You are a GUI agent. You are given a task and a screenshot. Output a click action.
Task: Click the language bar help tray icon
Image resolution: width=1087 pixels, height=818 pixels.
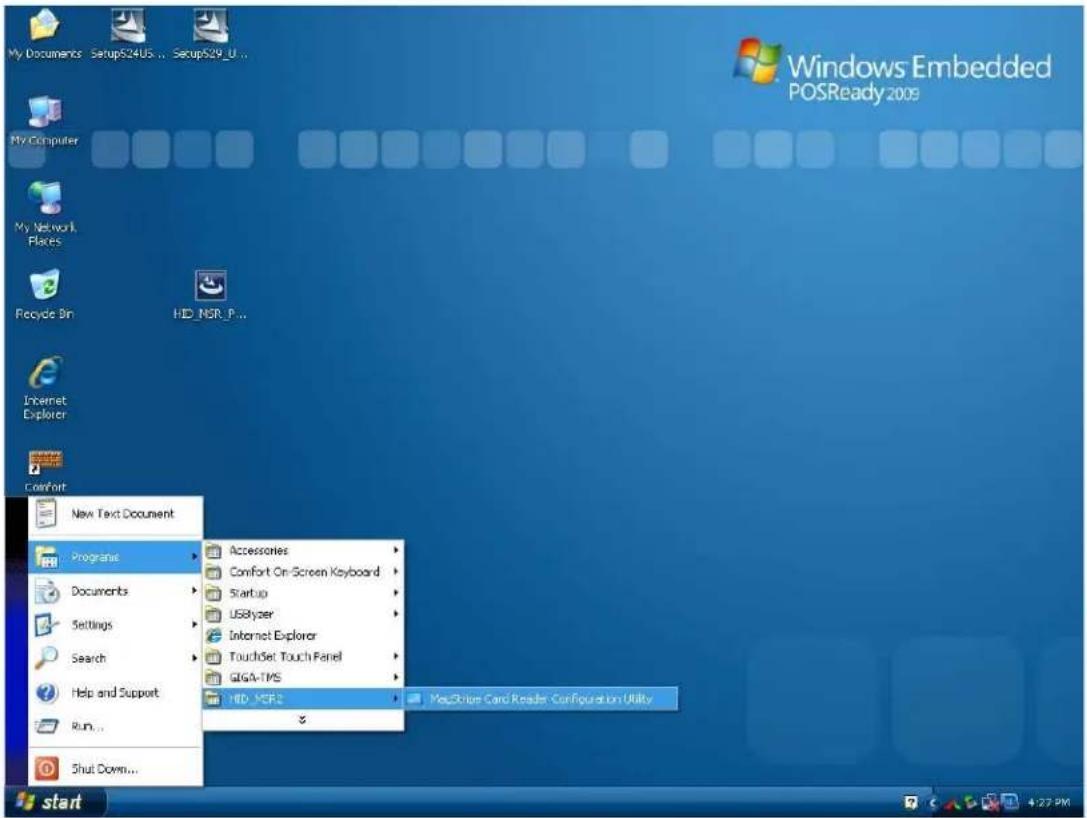pos(911,803)
